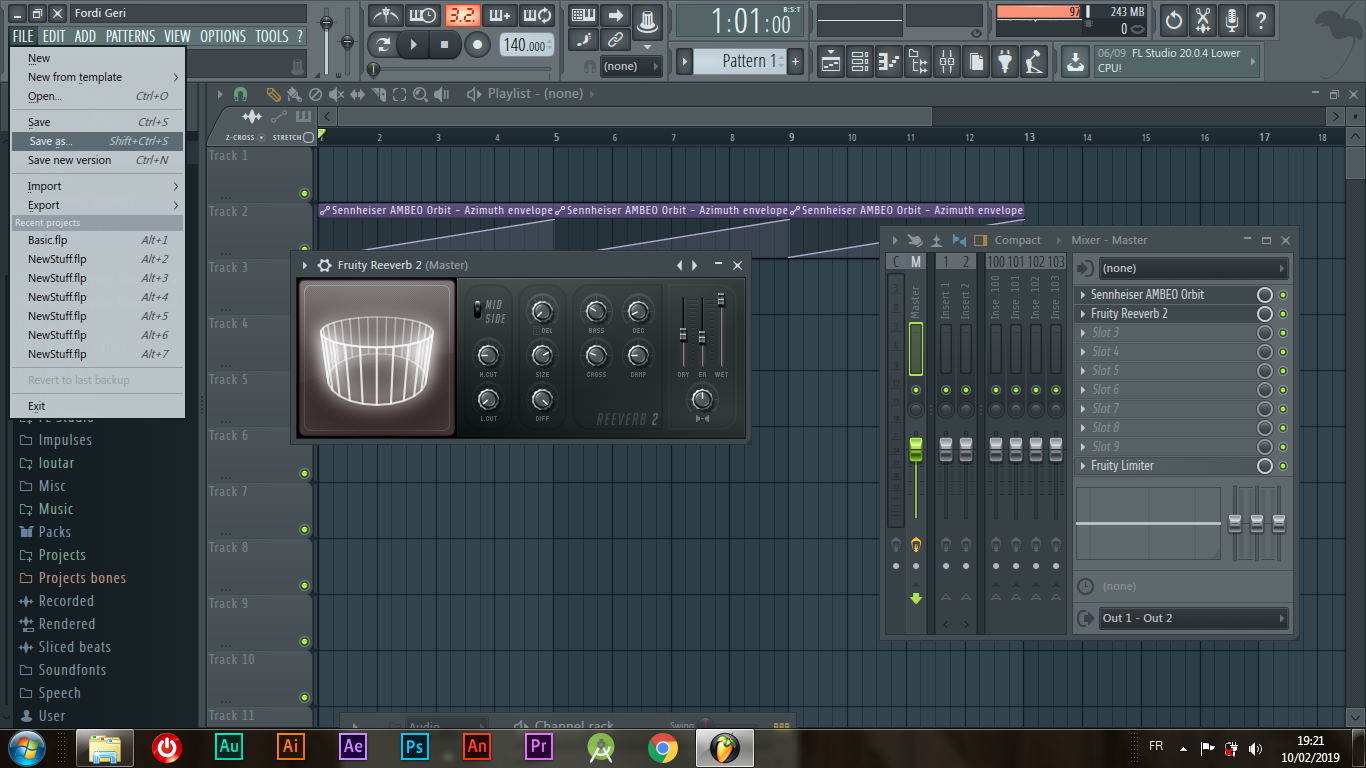1366x768 pixels.
Task: Click the Stop button
Action: tap(445, 44)
